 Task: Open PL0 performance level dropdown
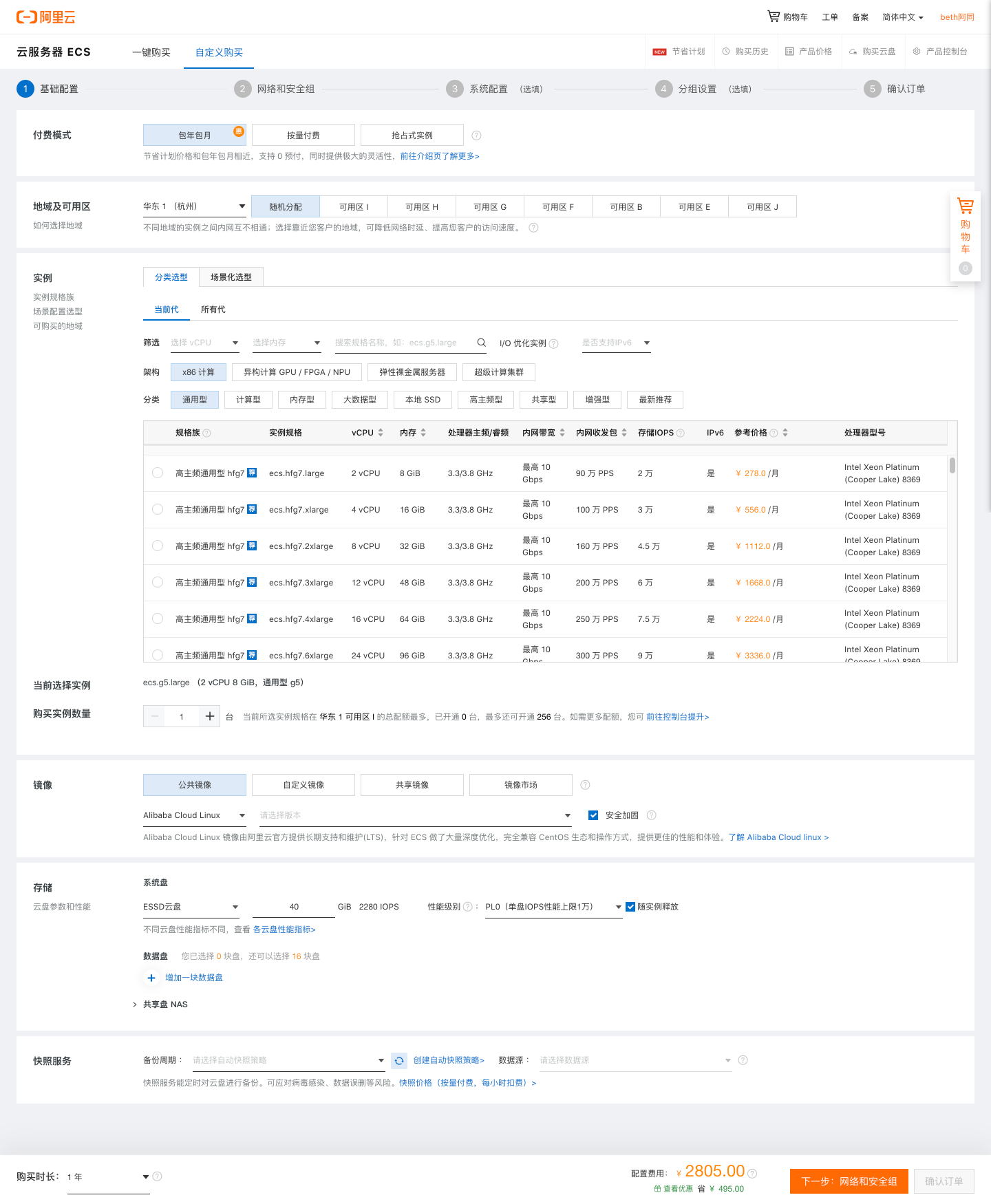(554, 907)
